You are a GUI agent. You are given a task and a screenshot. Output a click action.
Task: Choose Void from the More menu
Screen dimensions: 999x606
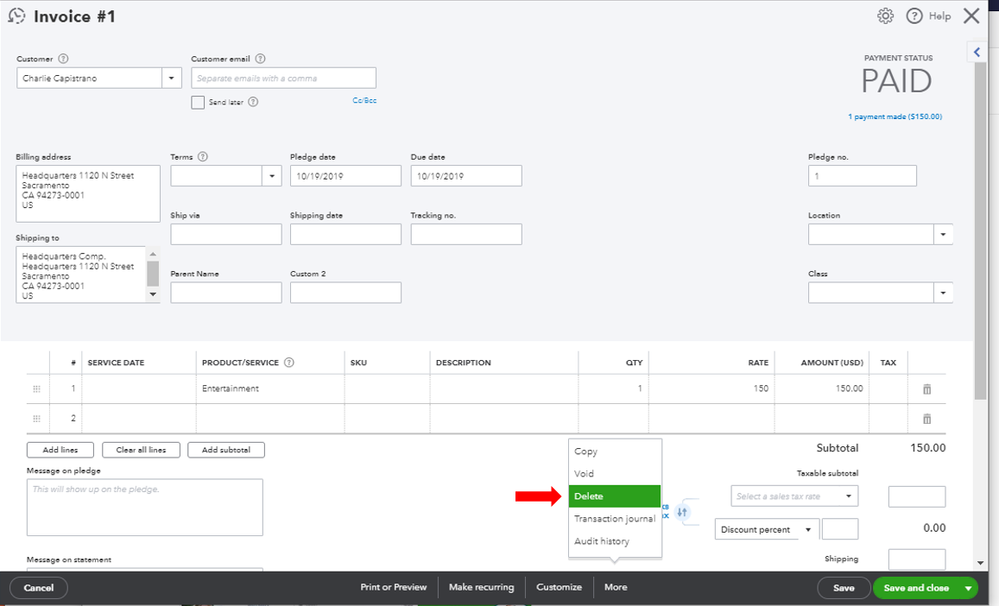pyautogui.click(x=584, y=473)
